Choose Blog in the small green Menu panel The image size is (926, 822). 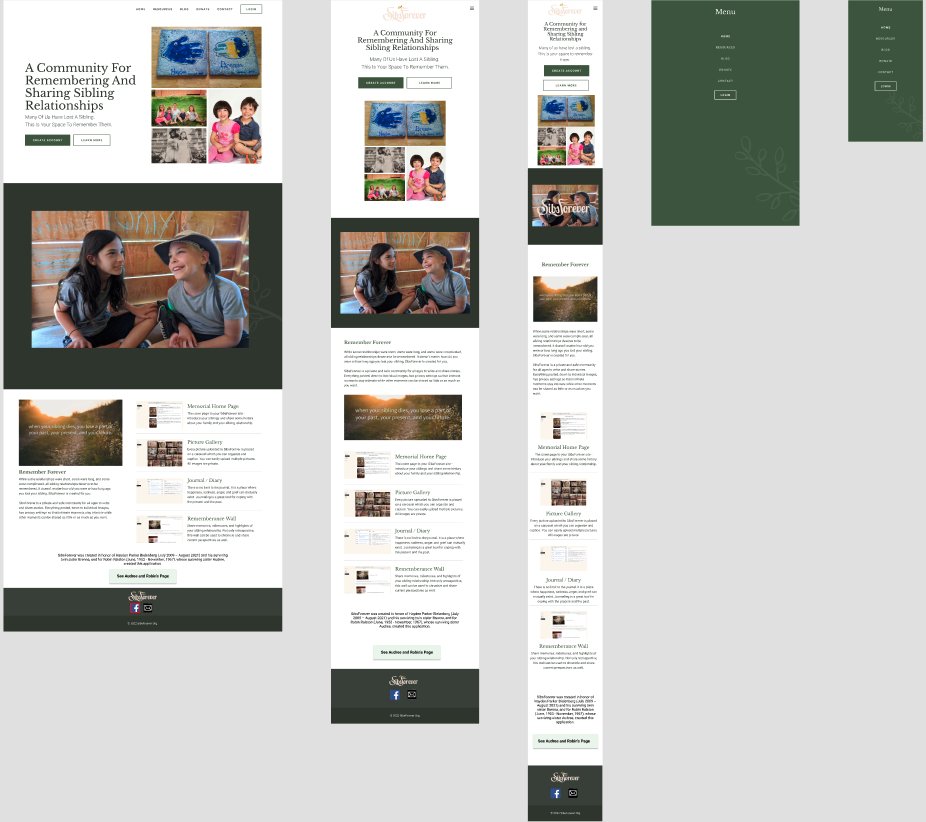[x=885, y=50]
